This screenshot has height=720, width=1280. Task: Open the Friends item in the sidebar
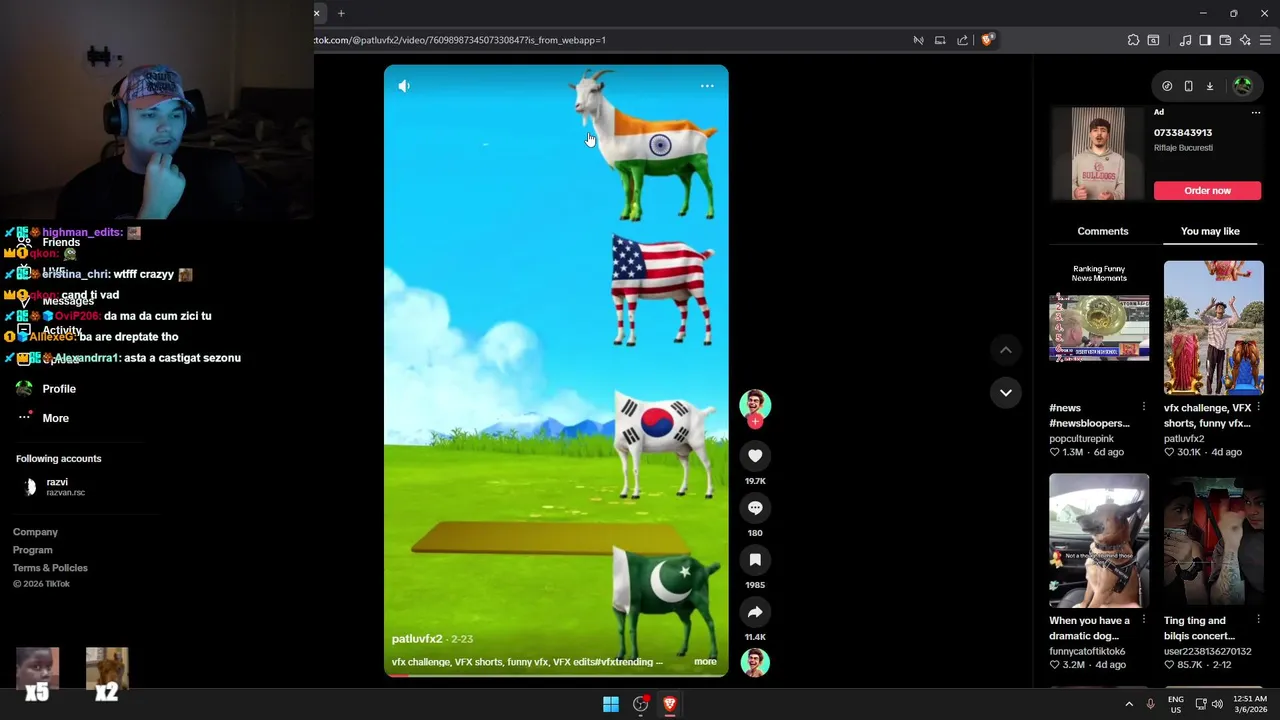(61, 242)
